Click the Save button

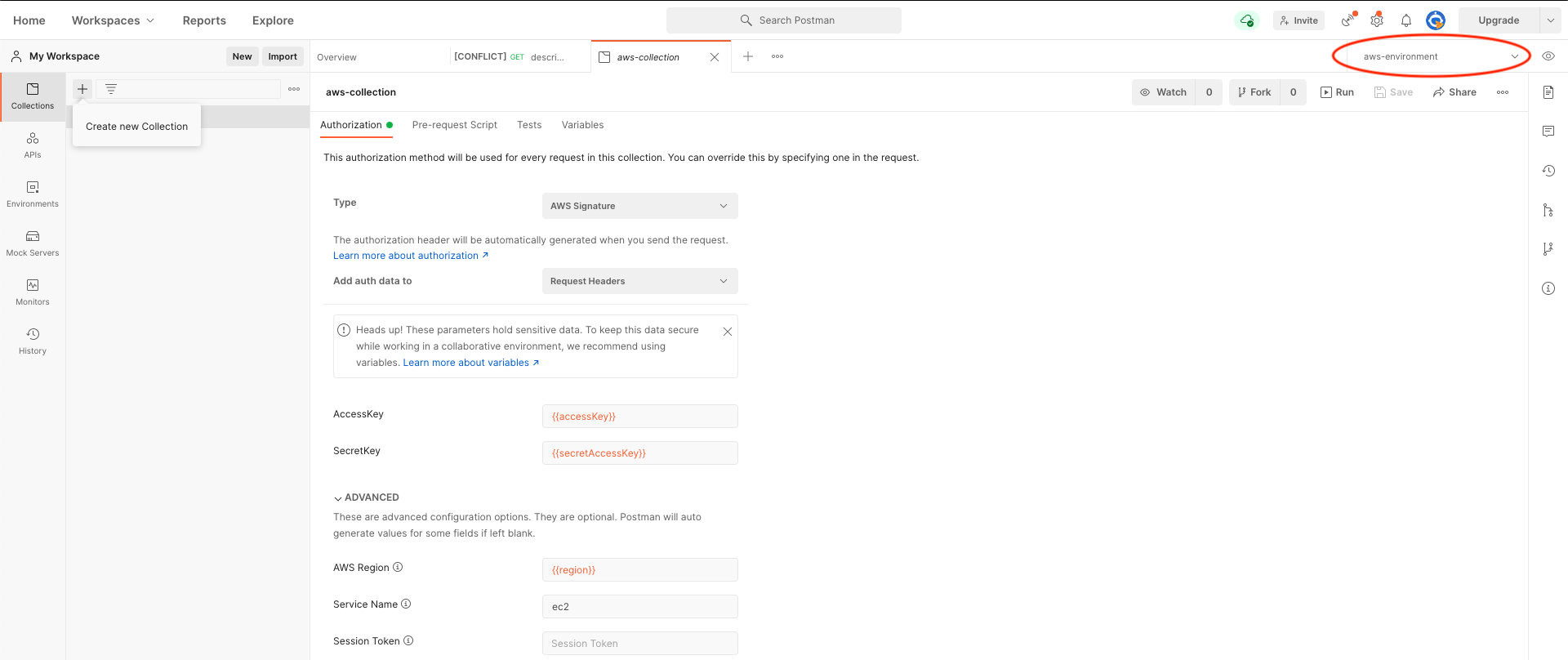(x=1393, y=92)
